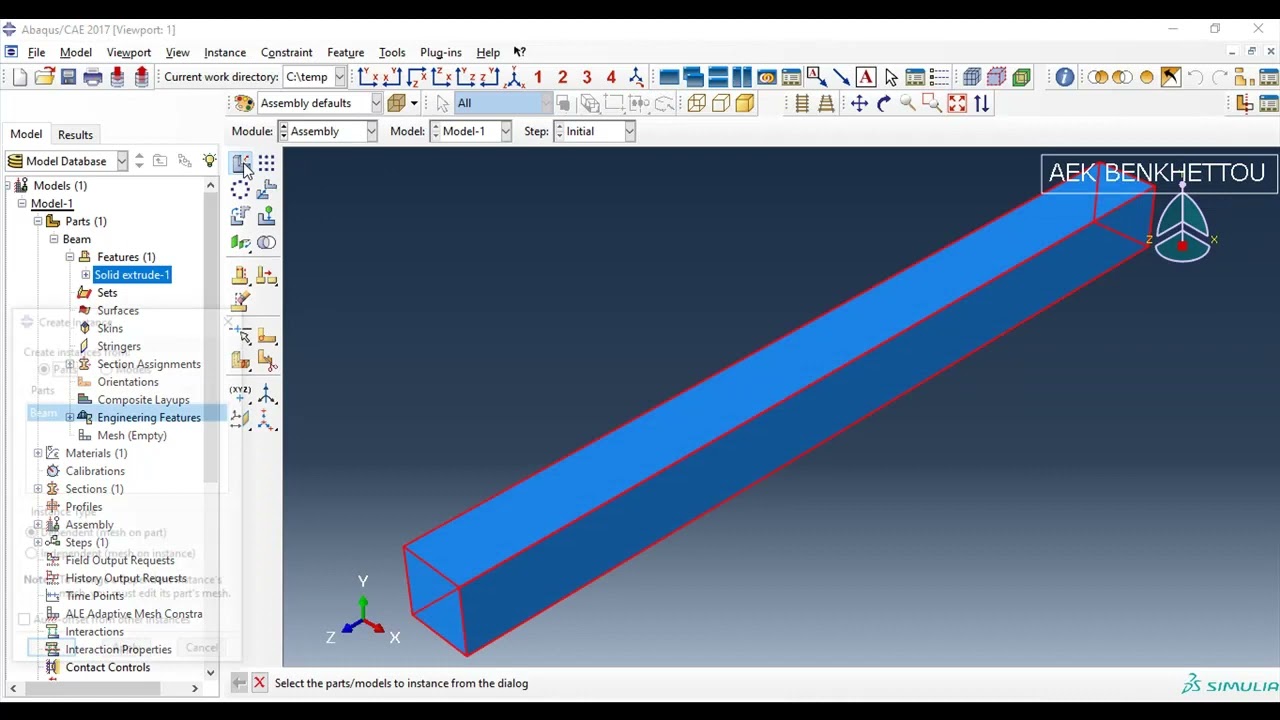Select Field Output Requests tree item
Image resolution: width=1280 pixels, height=720 pixels.
click(x=120, y=560)
